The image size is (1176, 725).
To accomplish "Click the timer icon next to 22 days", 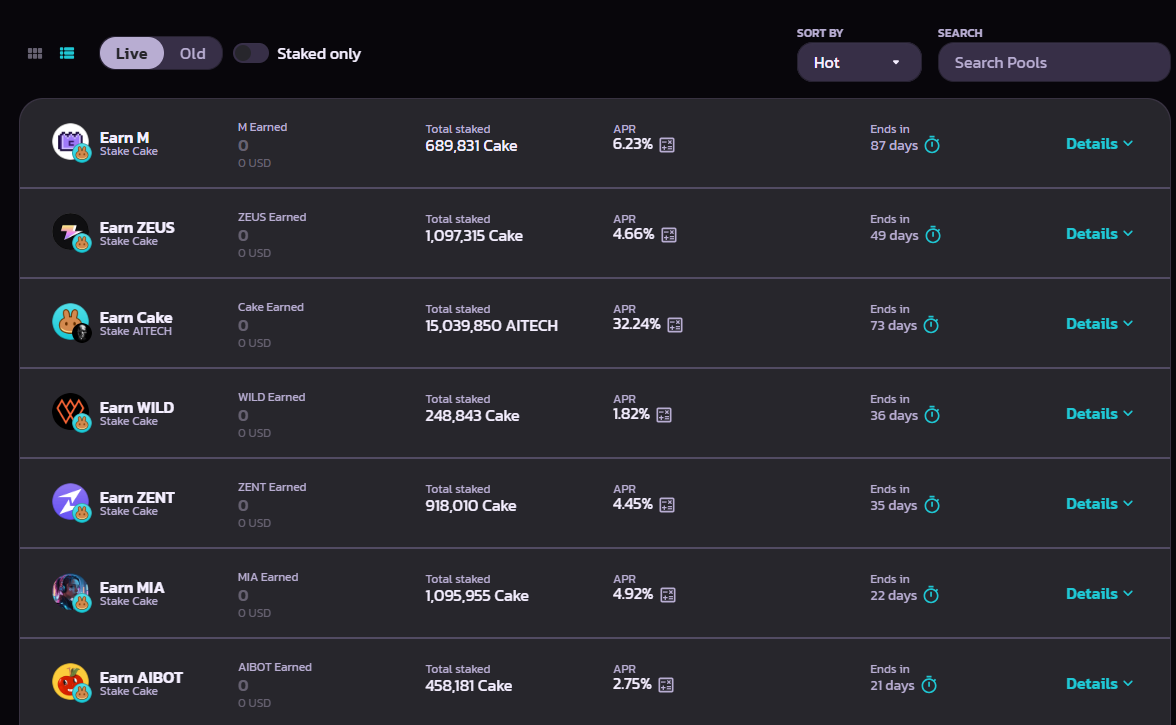I will 932,595.
